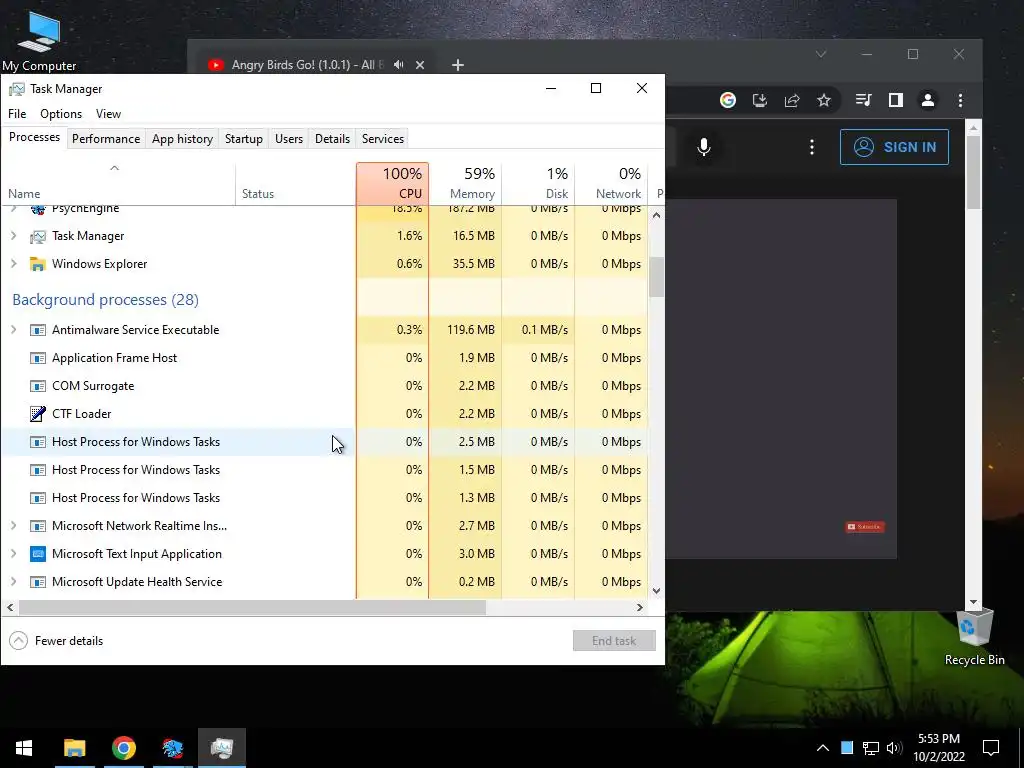This screenshot has height=768, width=1024.
Task: Click the install app icon in Chrome address bar
Action: coord(760,100)
